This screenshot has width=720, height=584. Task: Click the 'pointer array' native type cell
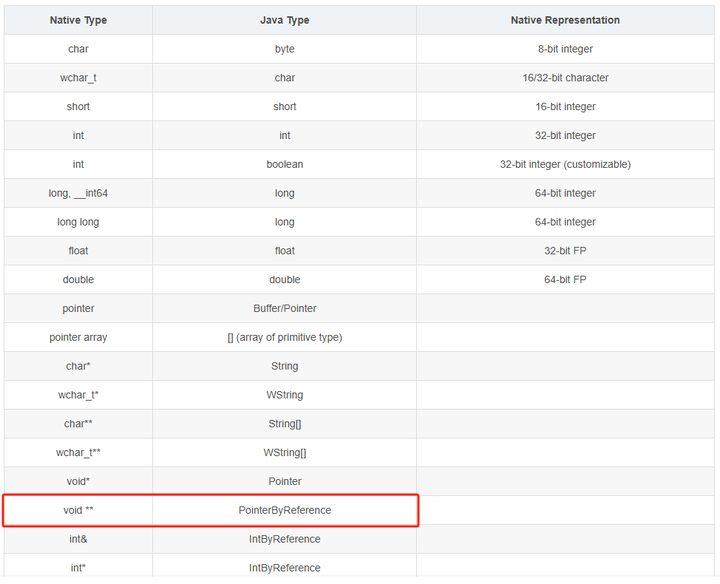(x=78, y=337)
